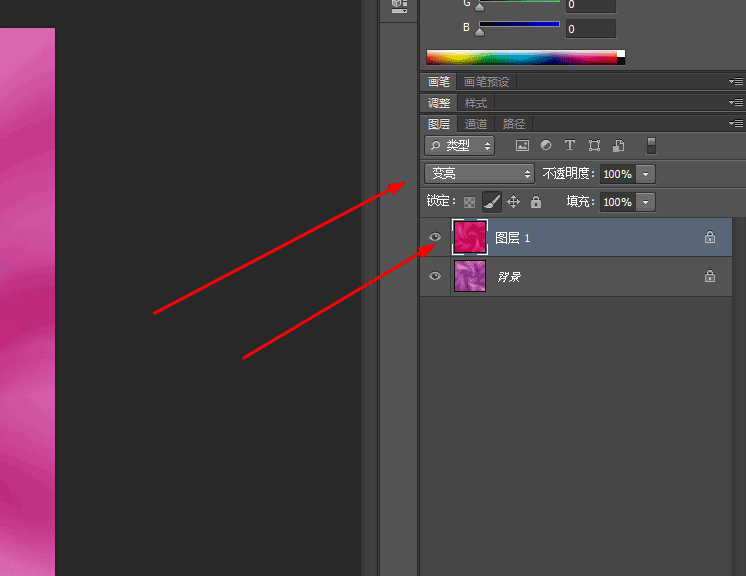Click the 不透明度 label
Screen dimensions: 746x576
[569, 174]
